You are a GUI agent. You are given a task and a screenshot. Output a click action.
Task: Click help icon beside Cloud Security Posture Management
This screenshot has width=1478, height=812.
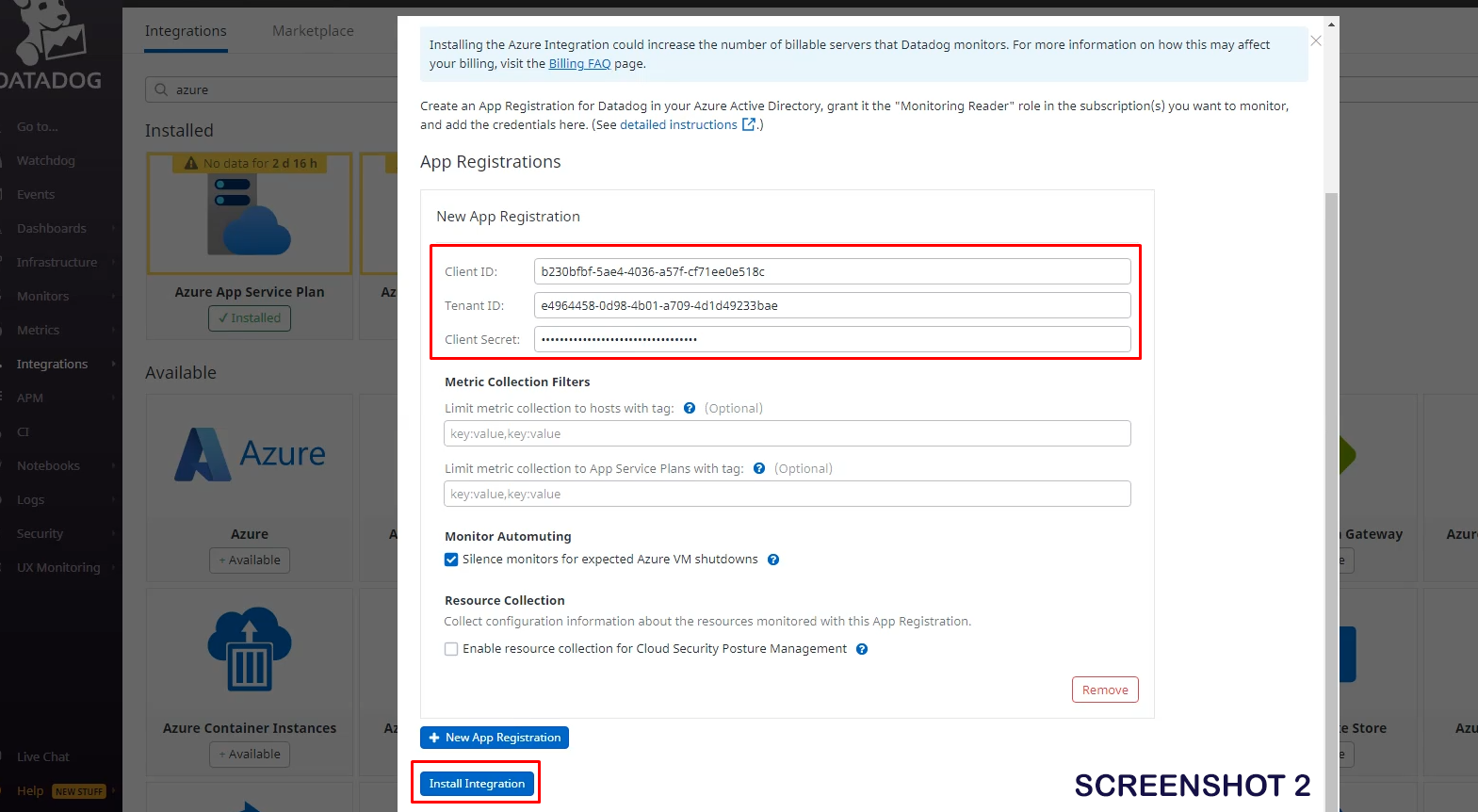[x=862, y=649]
